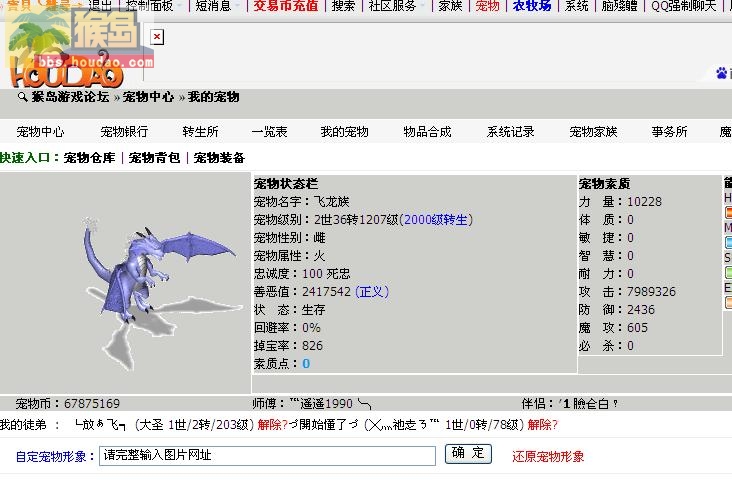732x483 pixels.
Task: Click the 伴侣 partner name
Action: click(x=588, y=403)
